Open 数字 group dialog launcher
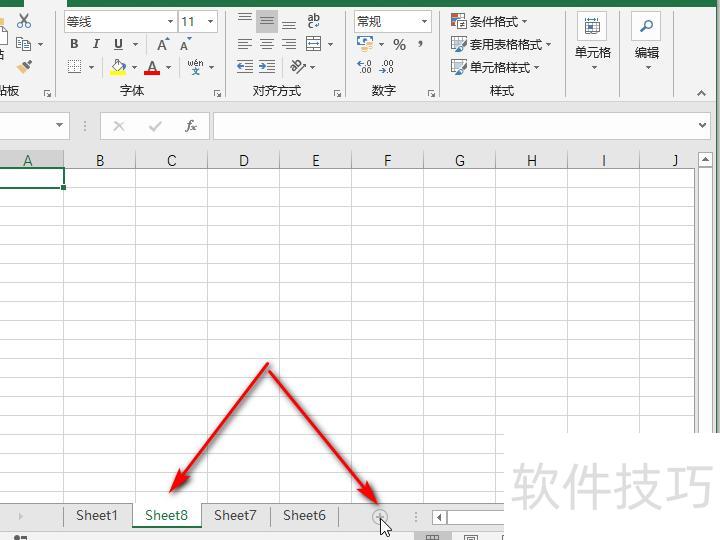The image size is (720, 540). click(431, 94)
